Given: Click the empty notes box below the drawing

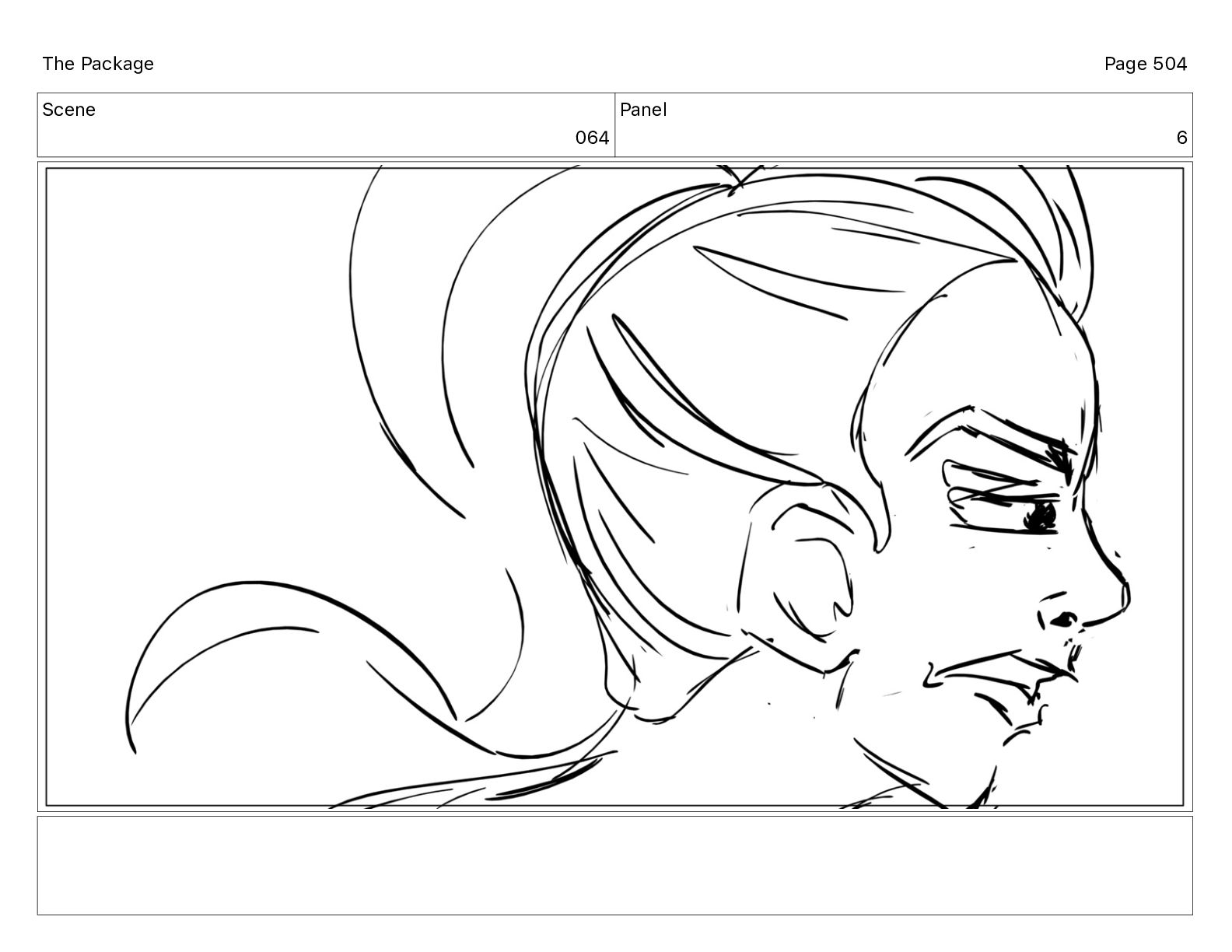Looking at the screenshot, I should click(x=614, y=865).
